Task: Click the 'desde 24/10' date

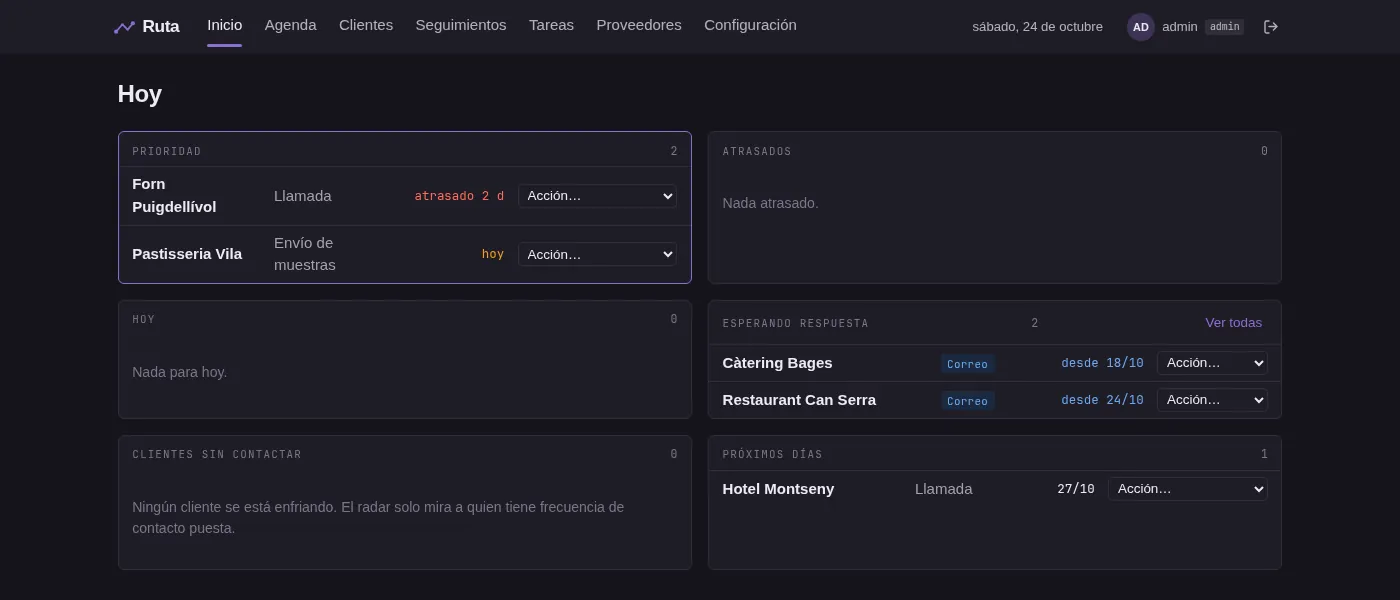Action: click(x=1102, y=400)
